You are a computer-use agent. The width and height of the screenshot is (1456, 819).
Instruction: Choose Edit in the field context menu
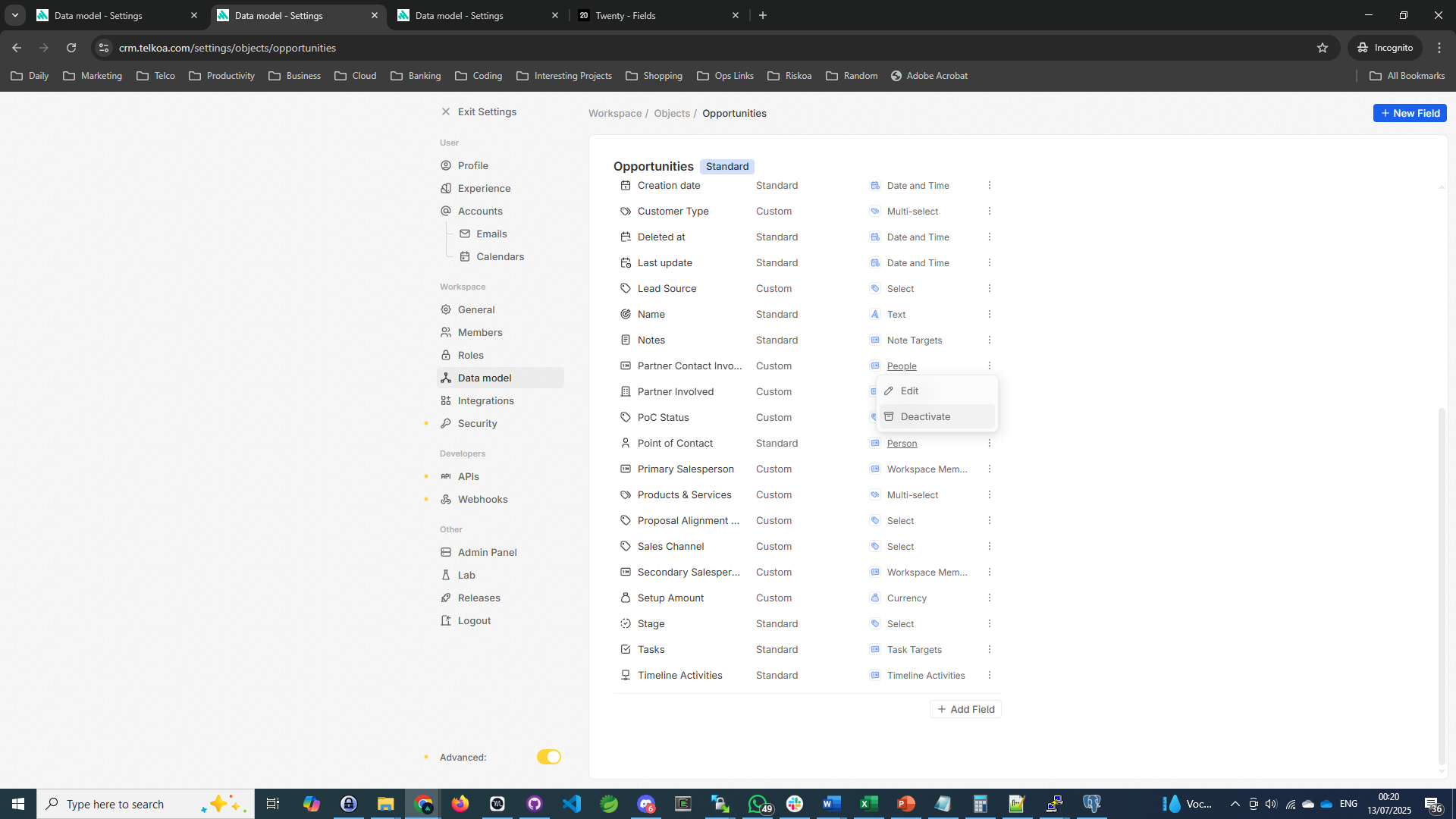click(937, 391)
